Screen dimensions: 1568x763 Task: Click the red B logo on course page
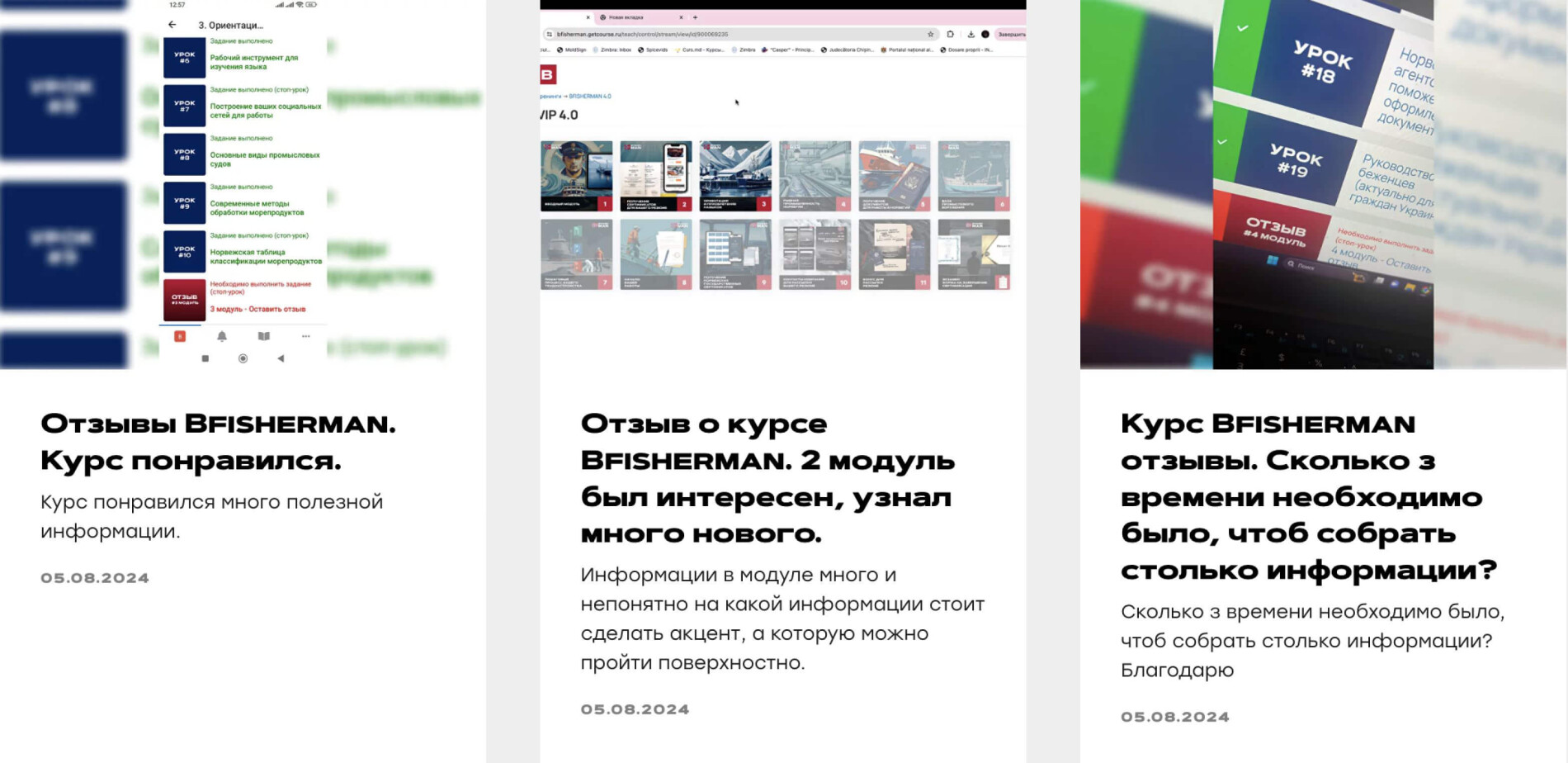(548, 75)
